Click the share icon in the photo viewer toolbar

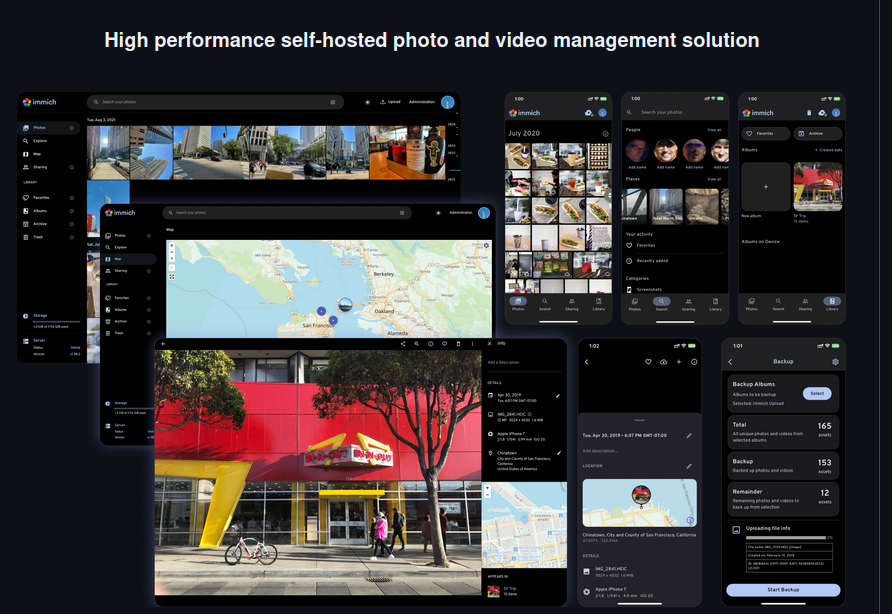pos(403,344)
